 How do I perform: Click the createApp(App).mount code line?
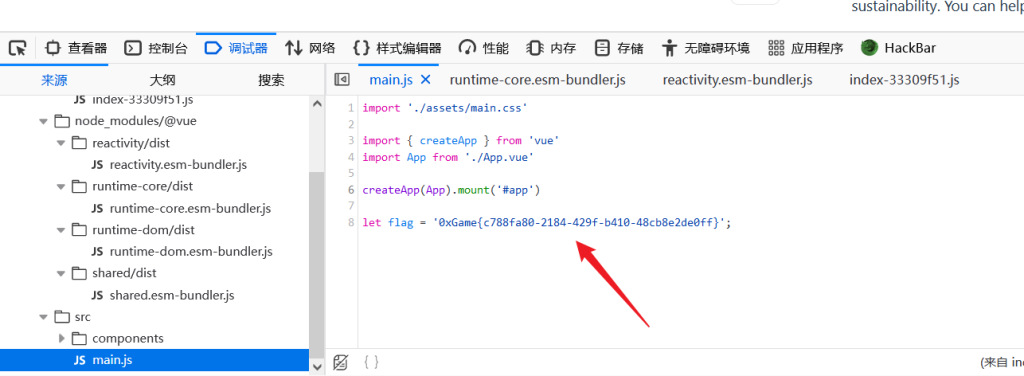pyautogui.click(x=452, y=190)
